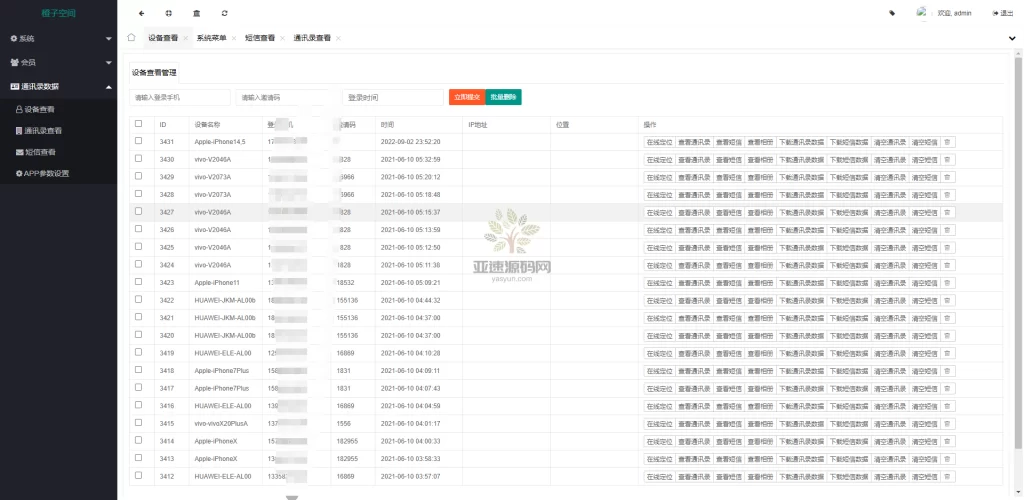Close the 通讯录查看 tab with its X
The image size is (1024, 500).
338,39
